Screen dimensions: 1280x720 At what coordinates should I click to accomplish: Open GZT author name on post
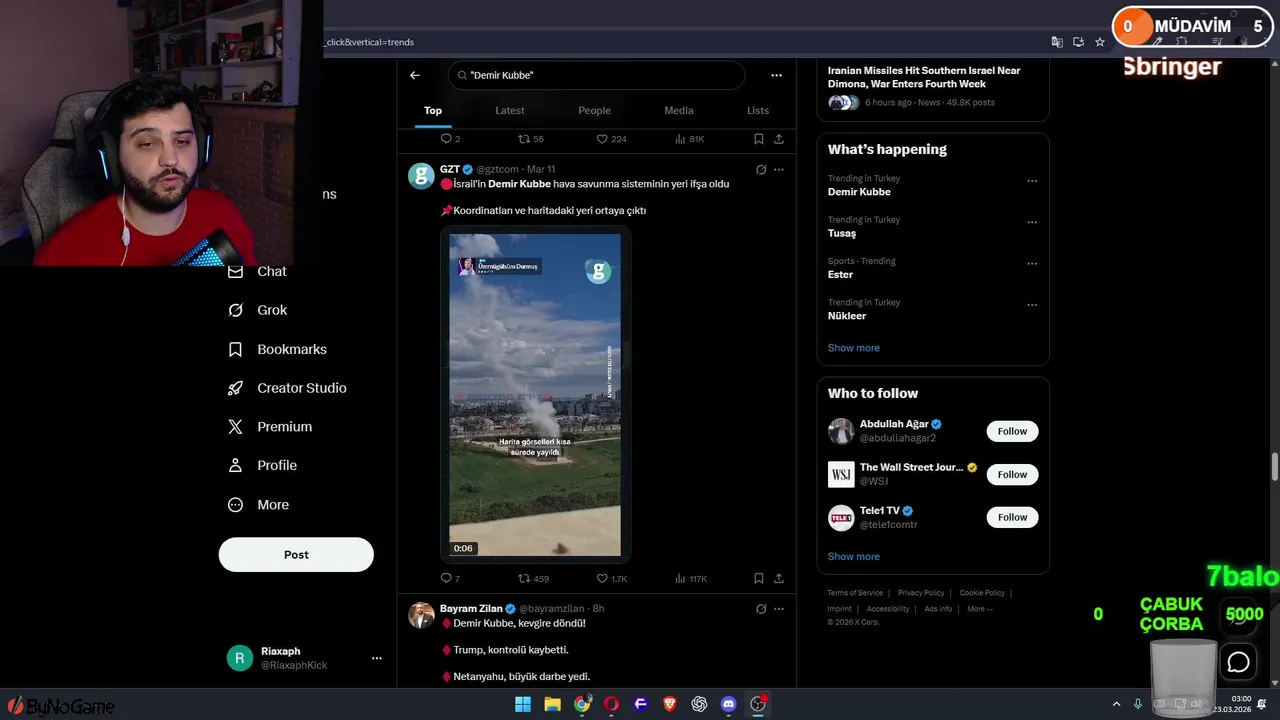click(x=450, y=169)
